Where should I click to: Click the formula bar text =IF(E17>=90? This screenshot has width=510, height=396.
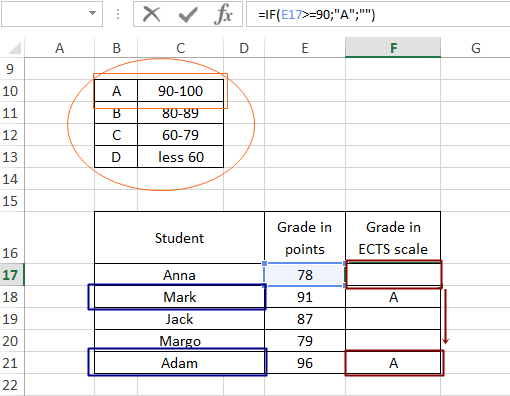(x=294, y=14)
